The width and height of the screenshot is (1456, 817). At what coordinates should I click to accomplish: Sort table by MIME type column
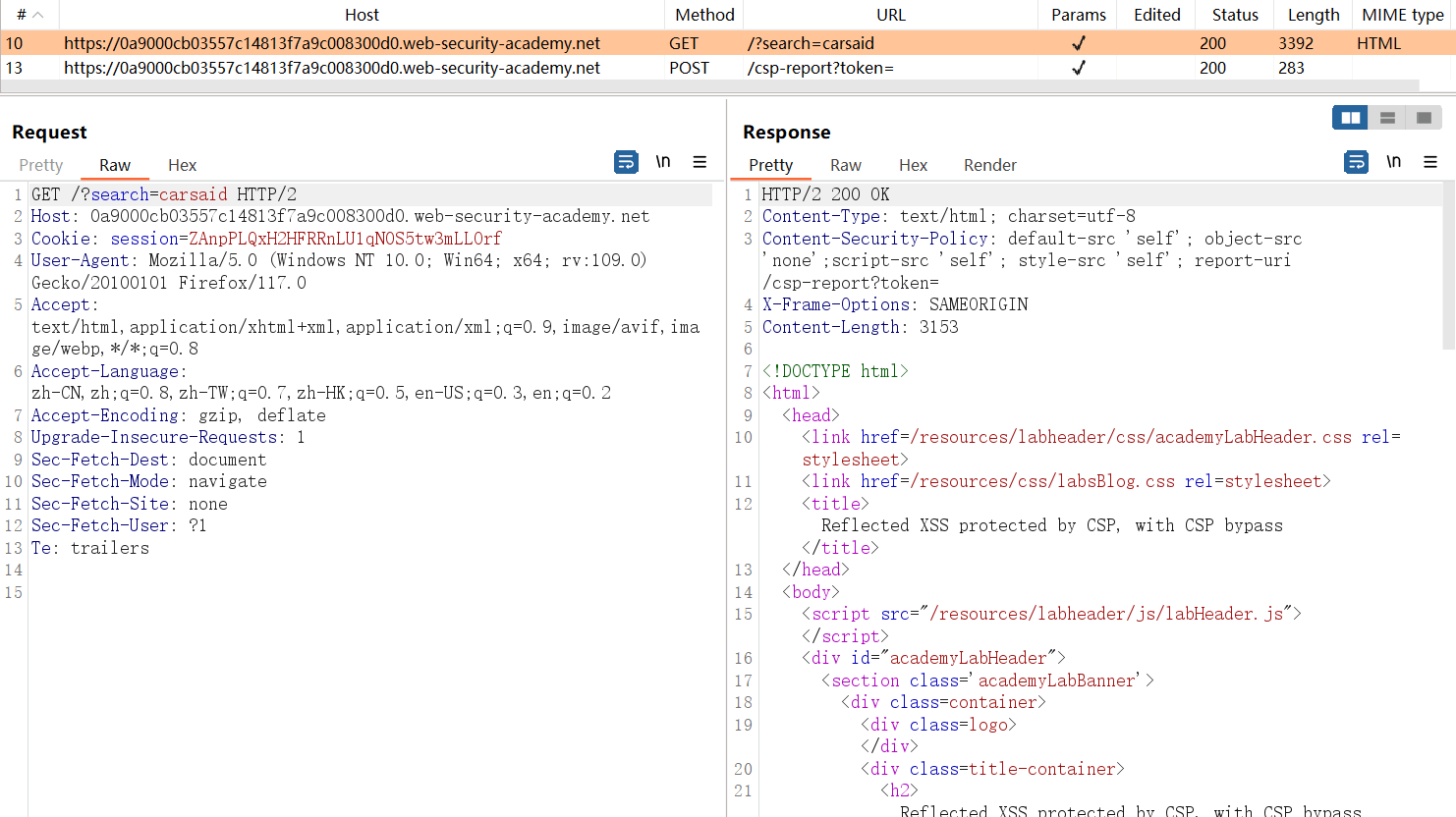click(1402, 15)
